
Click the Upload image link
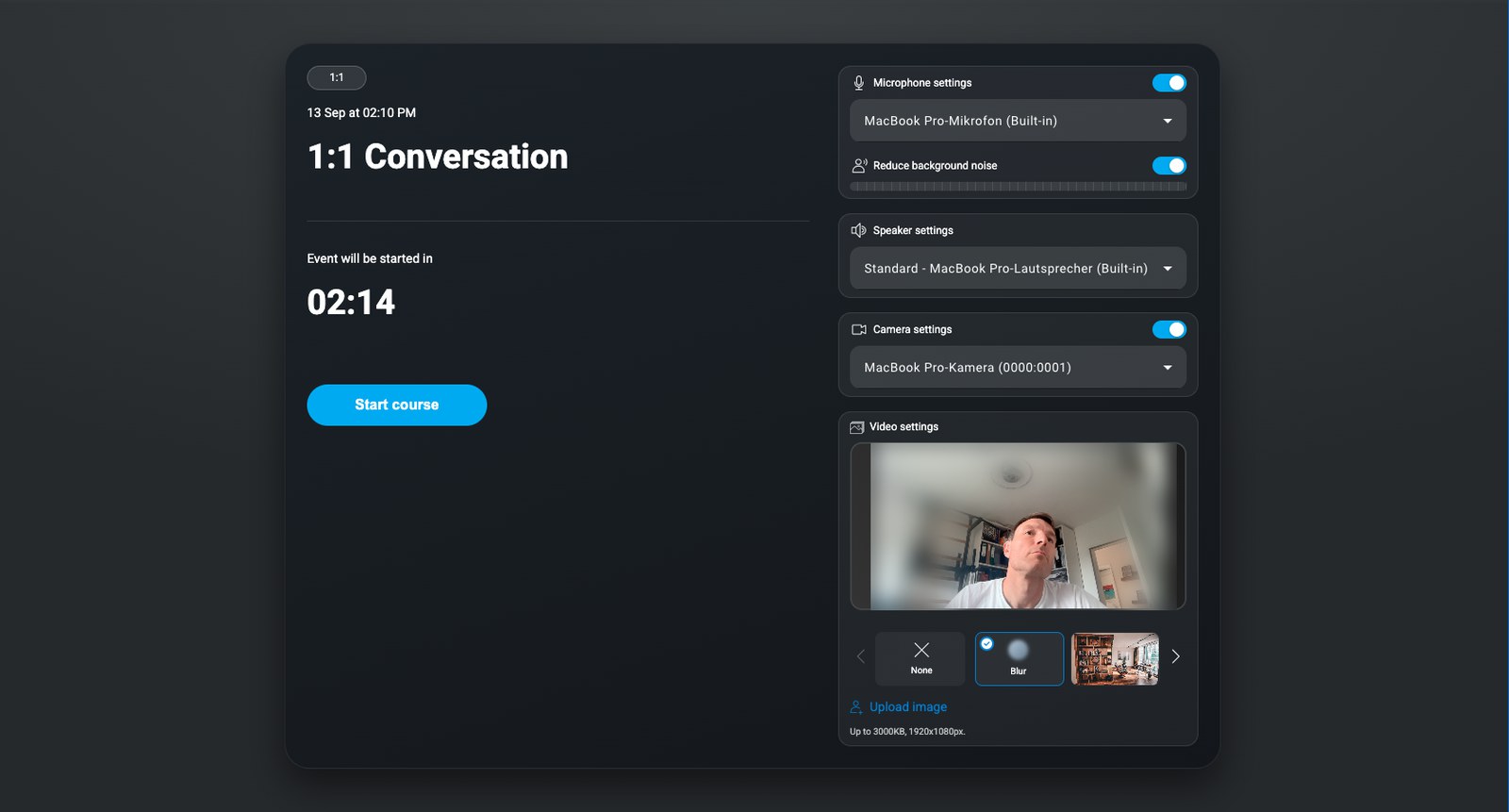(908, 706)
